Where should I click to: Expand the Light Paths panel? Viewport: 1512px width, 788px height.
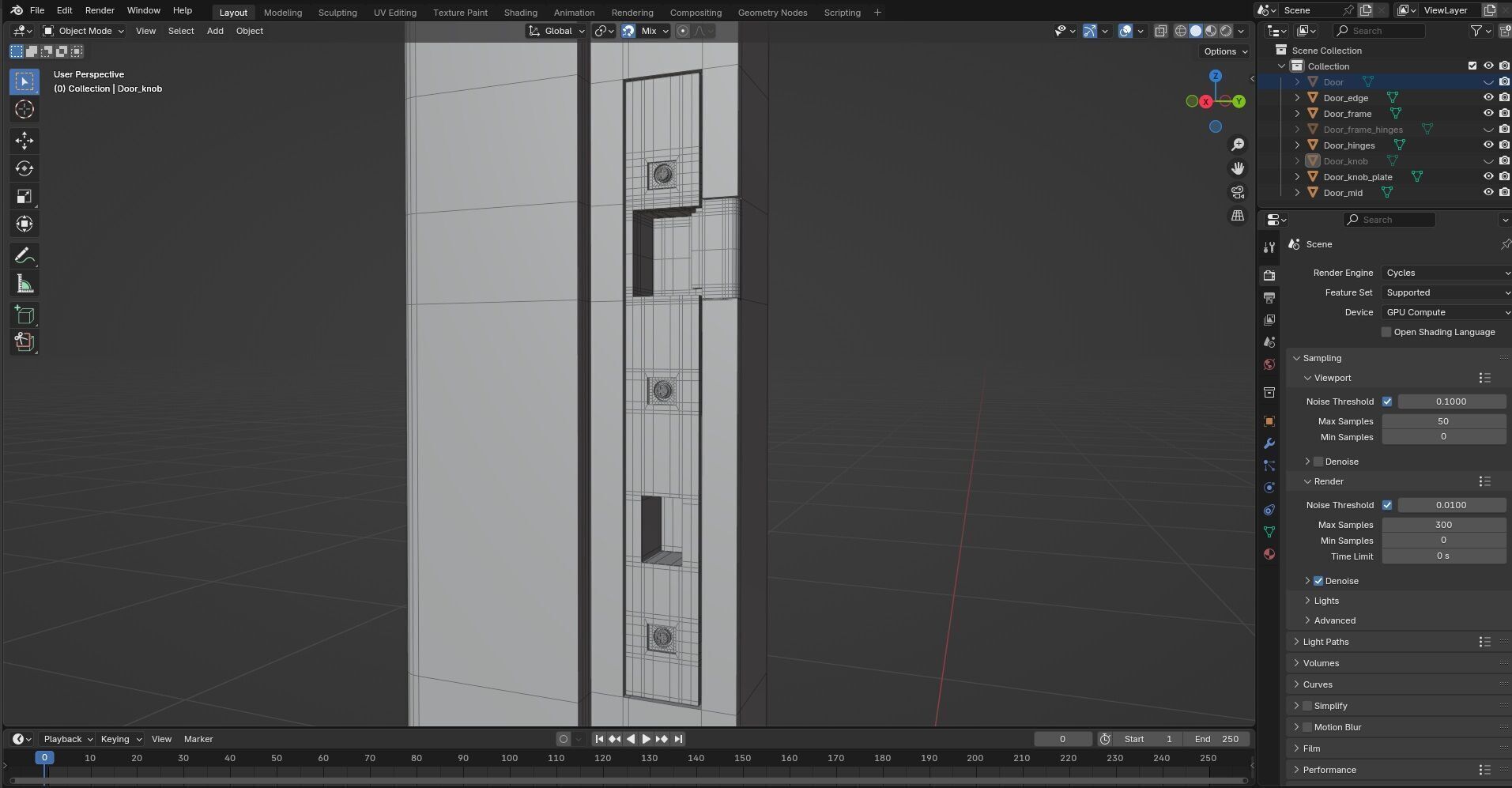pos(1325,642)
